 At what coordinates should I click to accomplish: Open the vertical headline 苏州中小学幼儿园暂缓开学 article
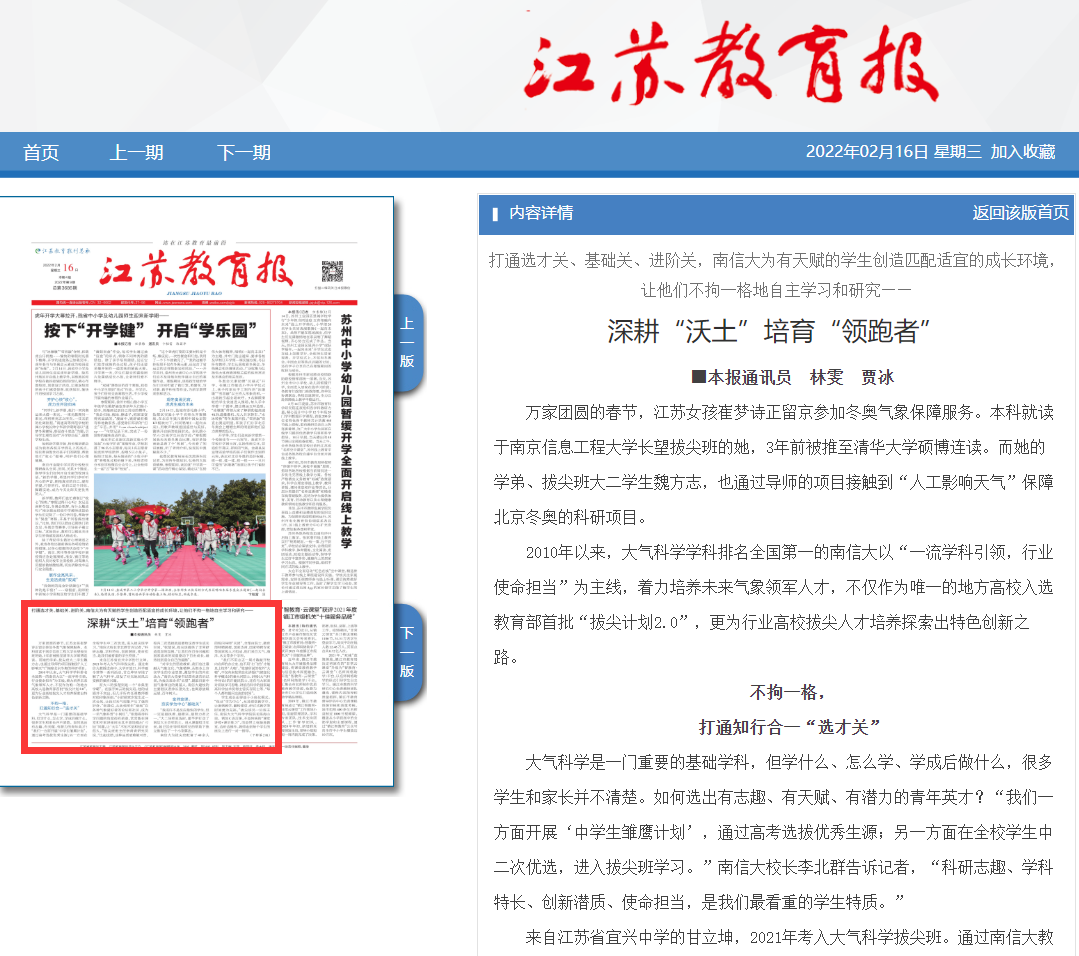pos(346,431)
